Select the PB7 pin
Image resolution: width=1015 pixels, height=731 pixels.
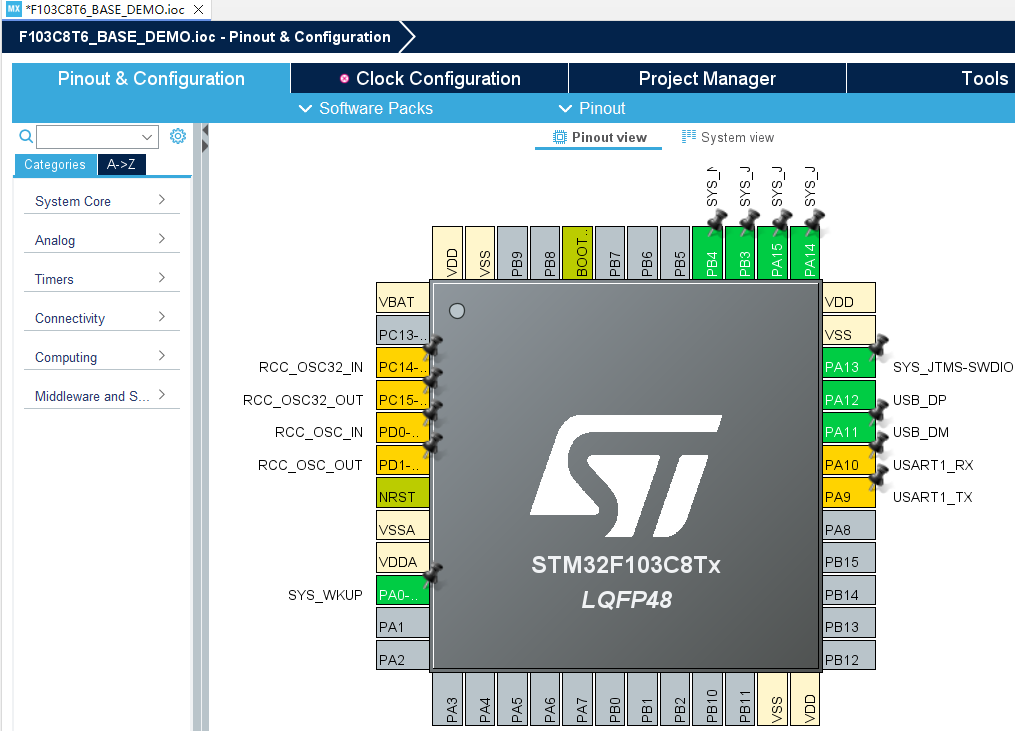610,253
